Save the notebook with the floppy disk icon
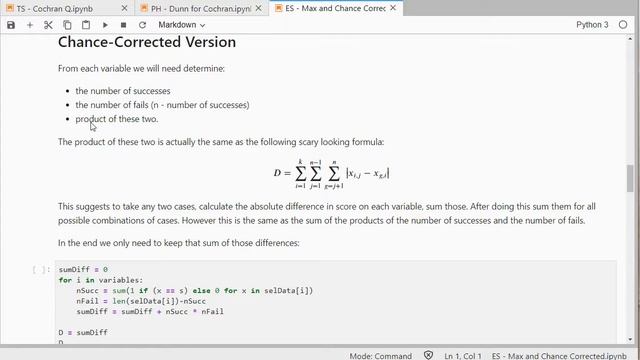640x360 pixels. 11,25
